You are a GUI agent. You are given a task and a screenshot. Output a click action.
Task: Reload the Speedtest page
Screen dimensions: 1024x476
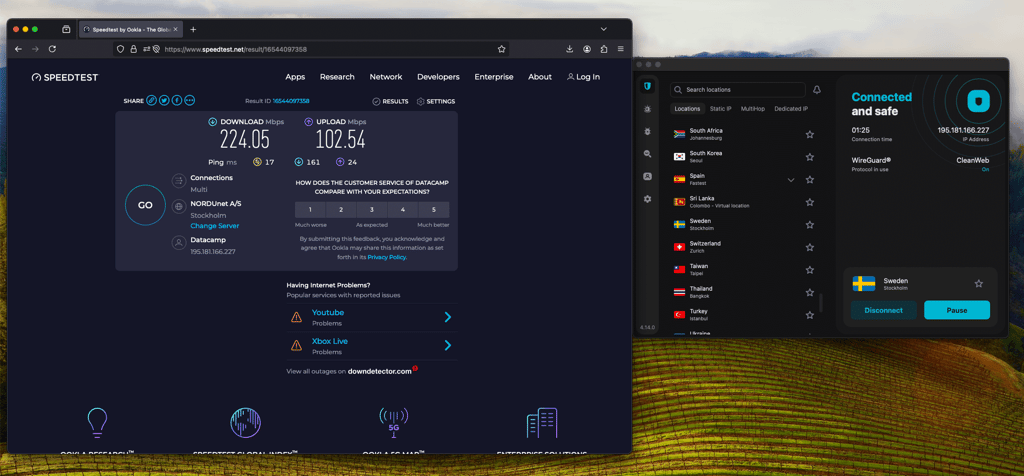[52, 49]
